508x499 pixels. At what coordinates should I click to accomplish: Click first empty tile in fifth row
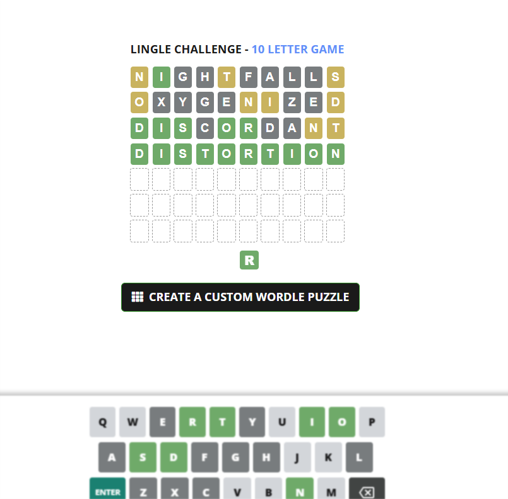pos(139,179)
